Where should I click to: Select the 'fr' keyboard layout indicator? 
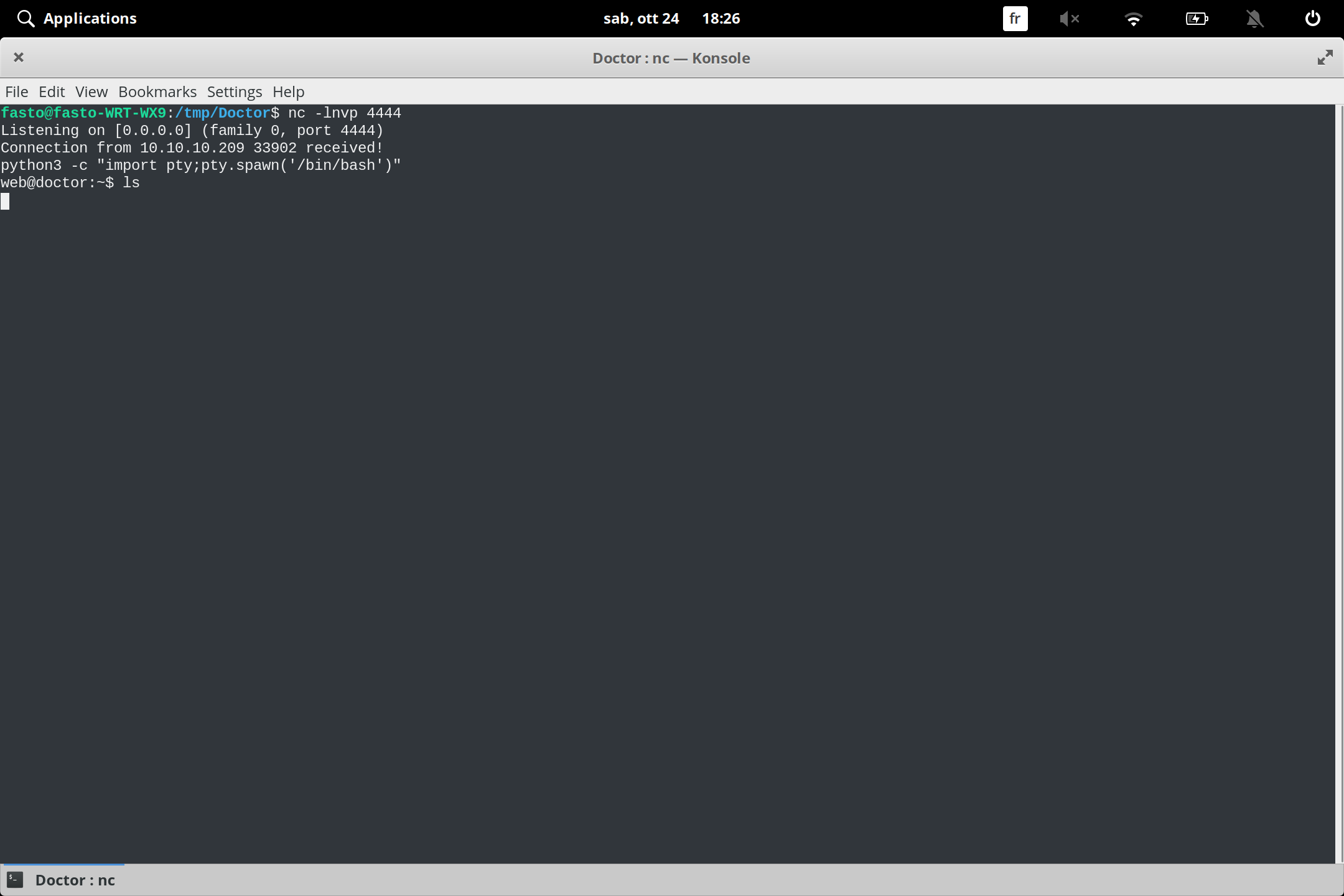(1015, 18)
